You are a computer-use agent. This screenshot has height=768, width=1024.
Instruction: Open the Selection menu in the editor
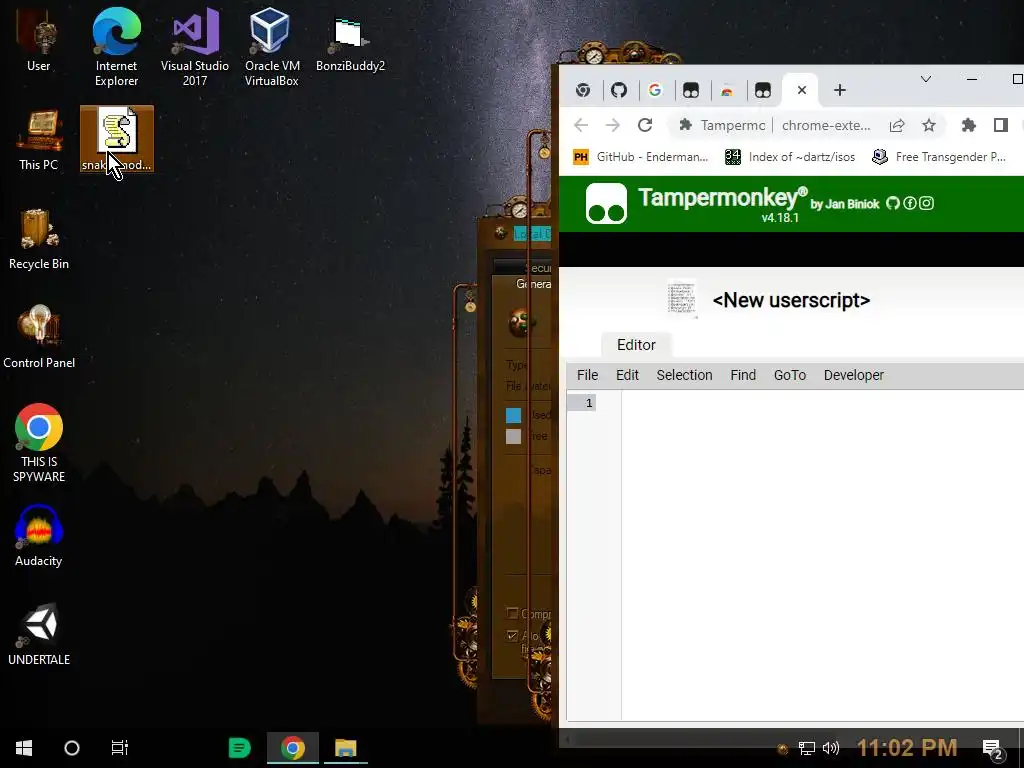point(684,375)
